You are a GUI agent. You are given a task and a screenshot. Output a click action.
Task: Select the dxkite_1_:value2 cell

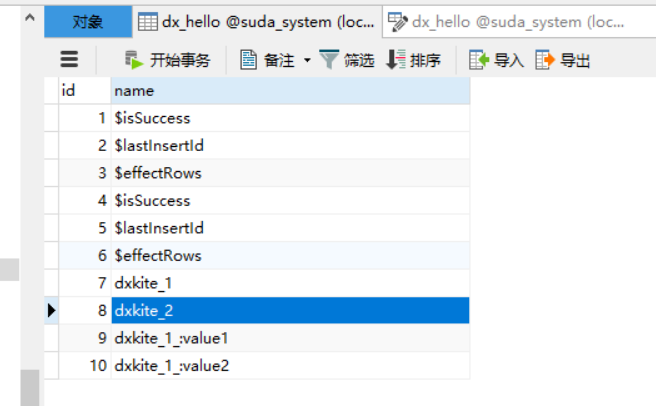pyautogui.click(x=290, y=366)
